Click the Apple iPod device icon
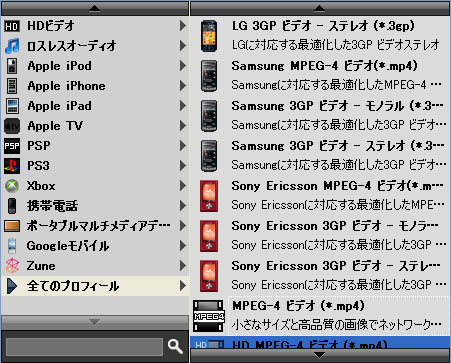 12,66
